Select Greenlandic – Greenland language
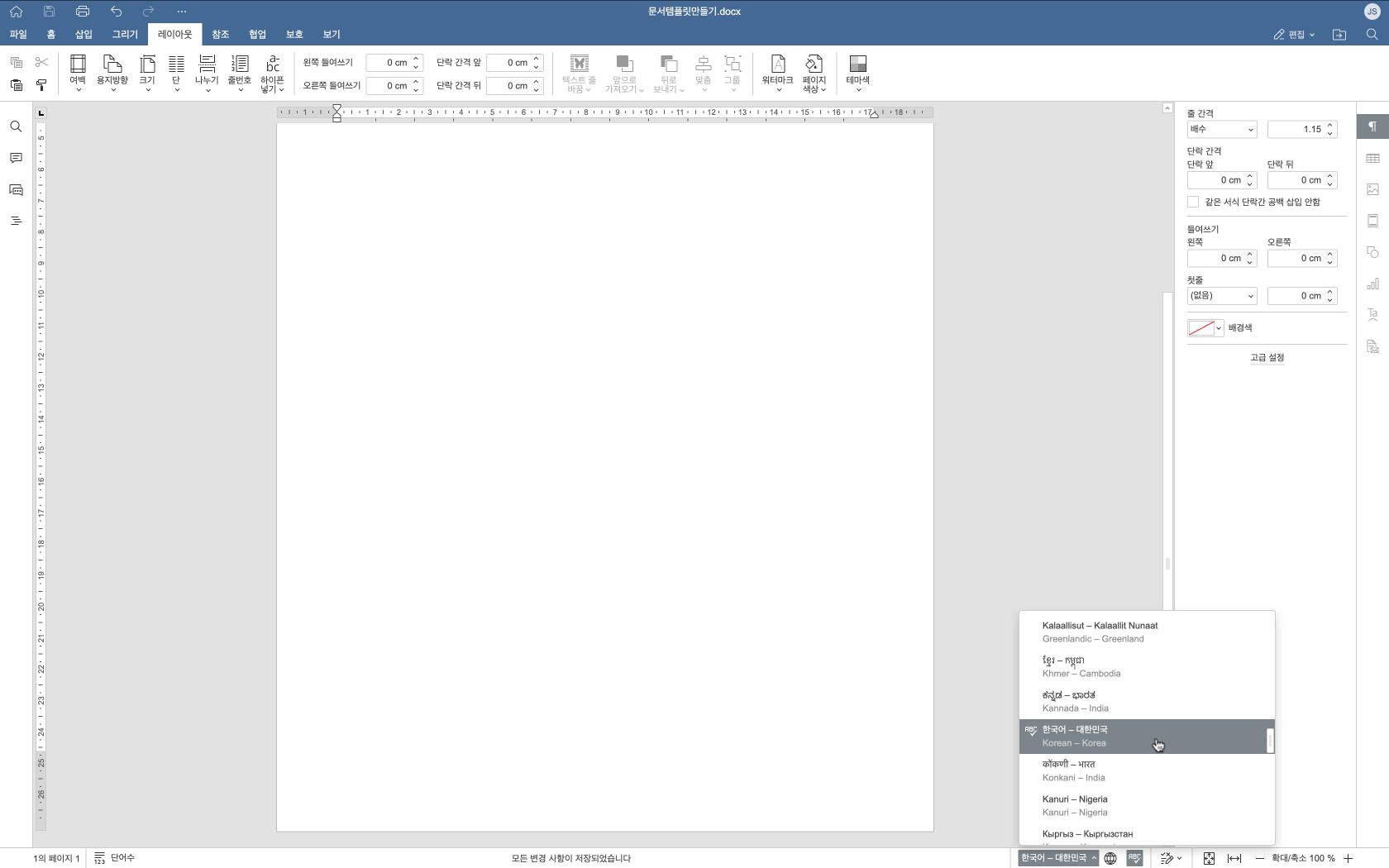The width and height of the screenshot is (1389, 868). pos(1147,632)
